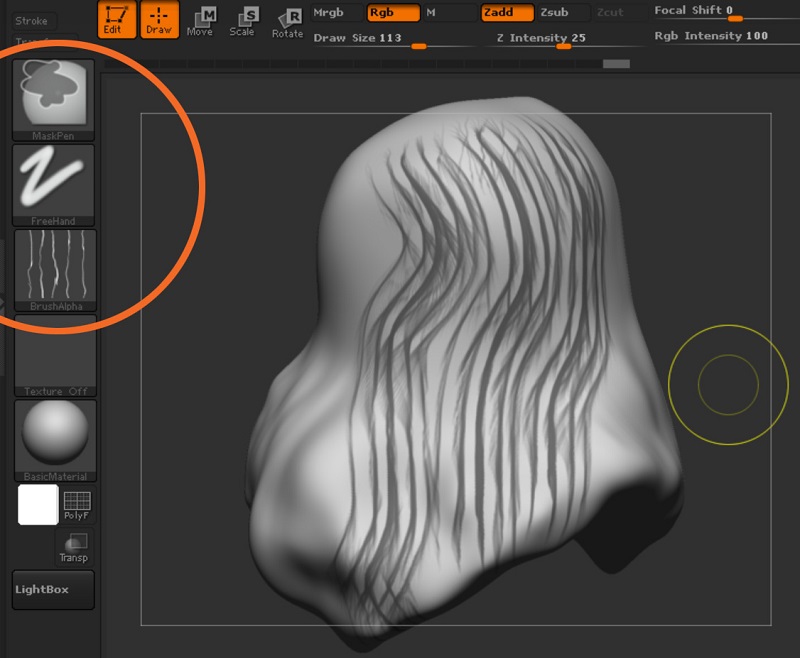Image resolution: width=800 pixels, height=658 pixels.
Task: Click the BrushAlpha thumbnail
Action: 53,263
